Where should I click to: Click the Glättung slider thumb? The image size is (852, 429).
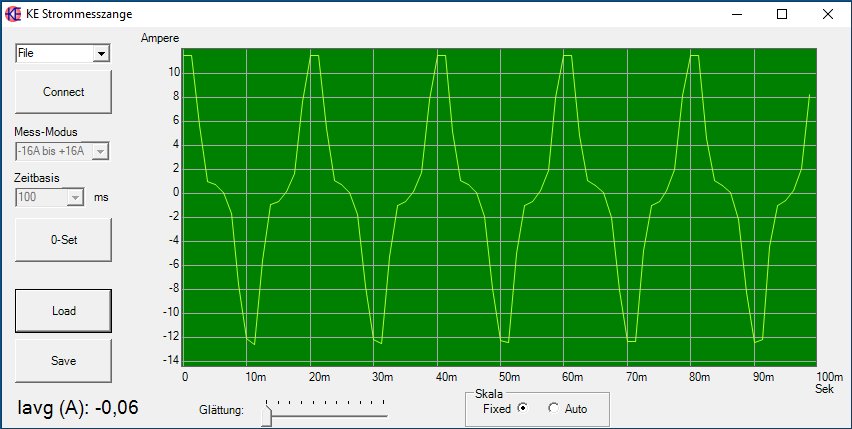[x=266, y=415]
